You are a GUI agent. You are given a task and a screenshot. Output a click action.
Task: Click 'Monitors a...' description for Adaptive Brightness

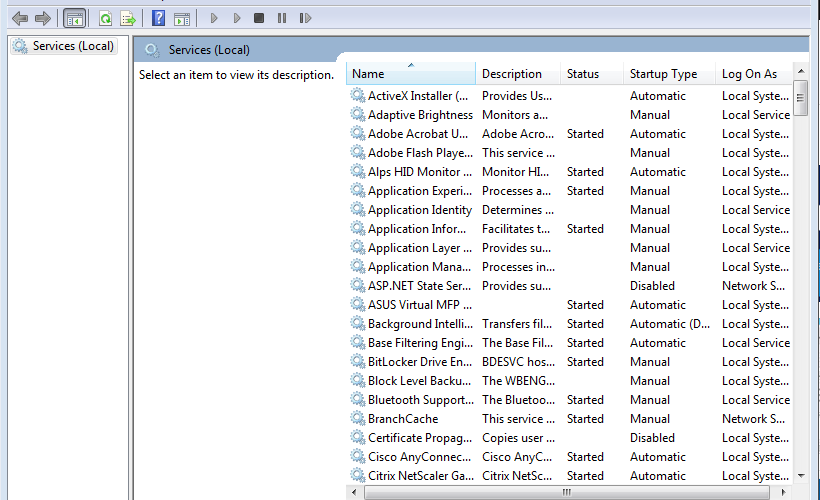(x=515, y=115)
